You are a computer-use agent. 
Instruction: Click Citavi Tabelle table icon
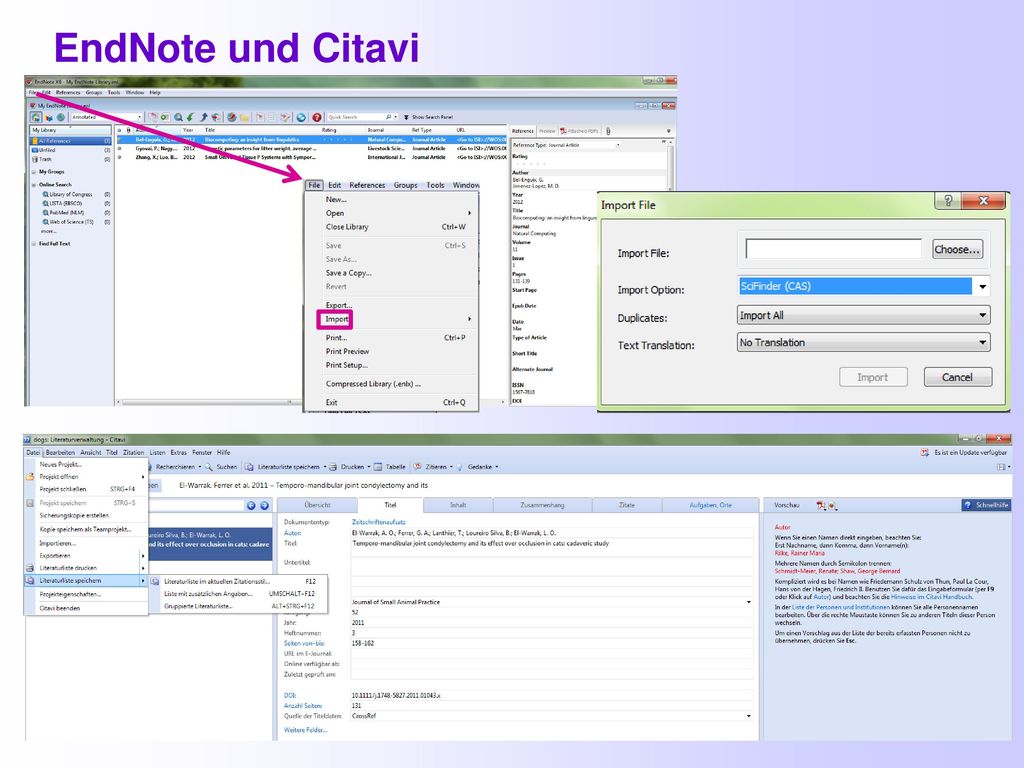click(x=377, y=467)
